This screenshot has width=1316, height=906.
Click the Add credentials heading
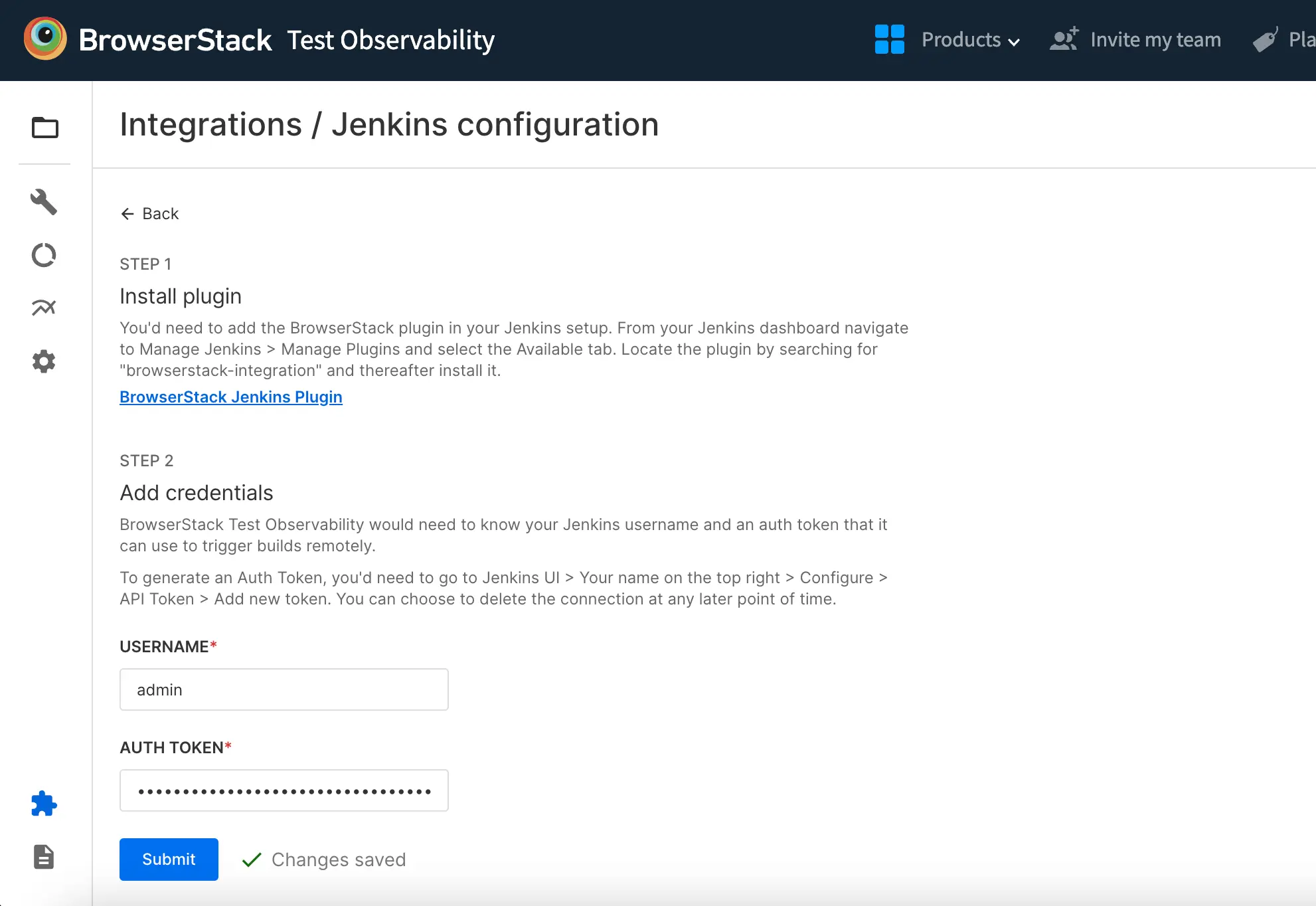[197, 493]
